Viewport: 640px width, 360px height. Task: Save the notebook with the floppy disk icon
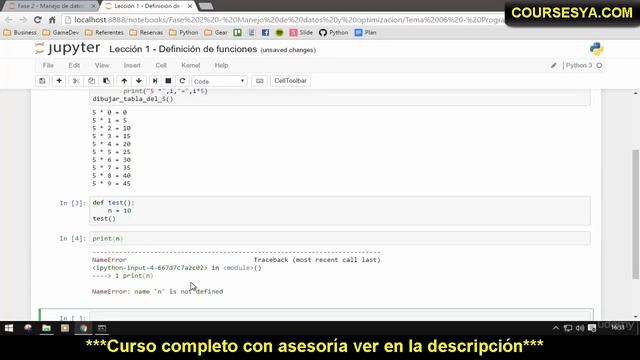tap(42, 81)
